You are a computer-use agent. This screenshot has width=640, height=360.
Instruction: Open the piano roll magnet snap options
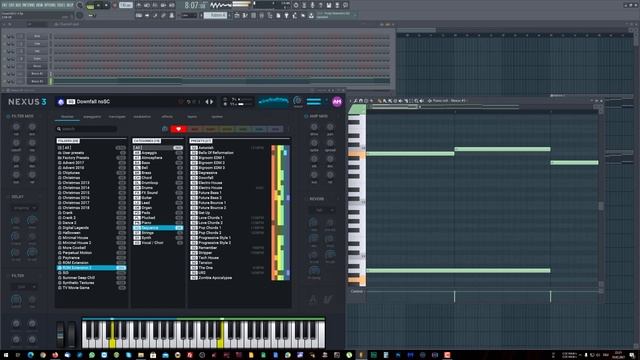coord(361,100)
